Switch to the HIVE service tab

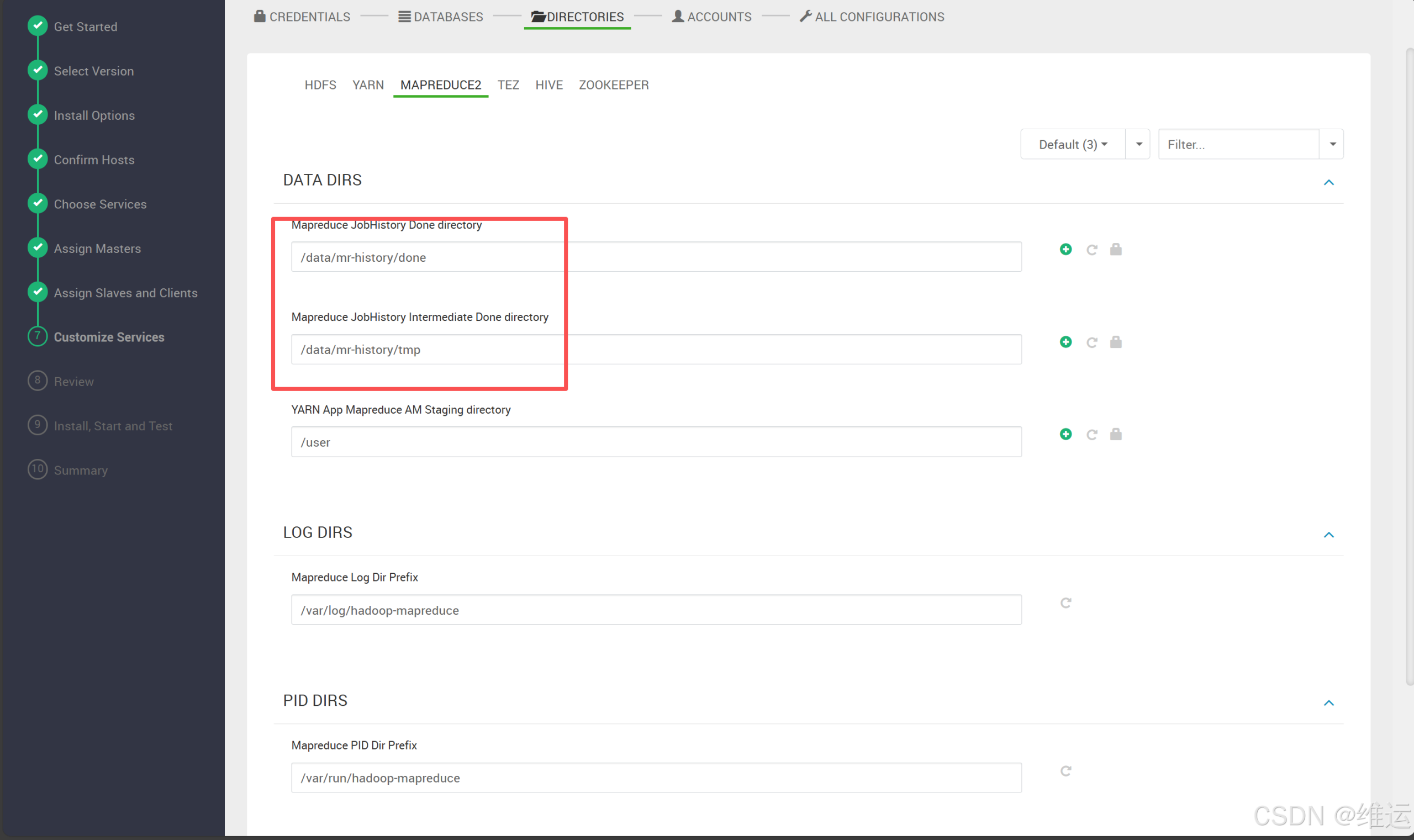click(x=548, y=85)
